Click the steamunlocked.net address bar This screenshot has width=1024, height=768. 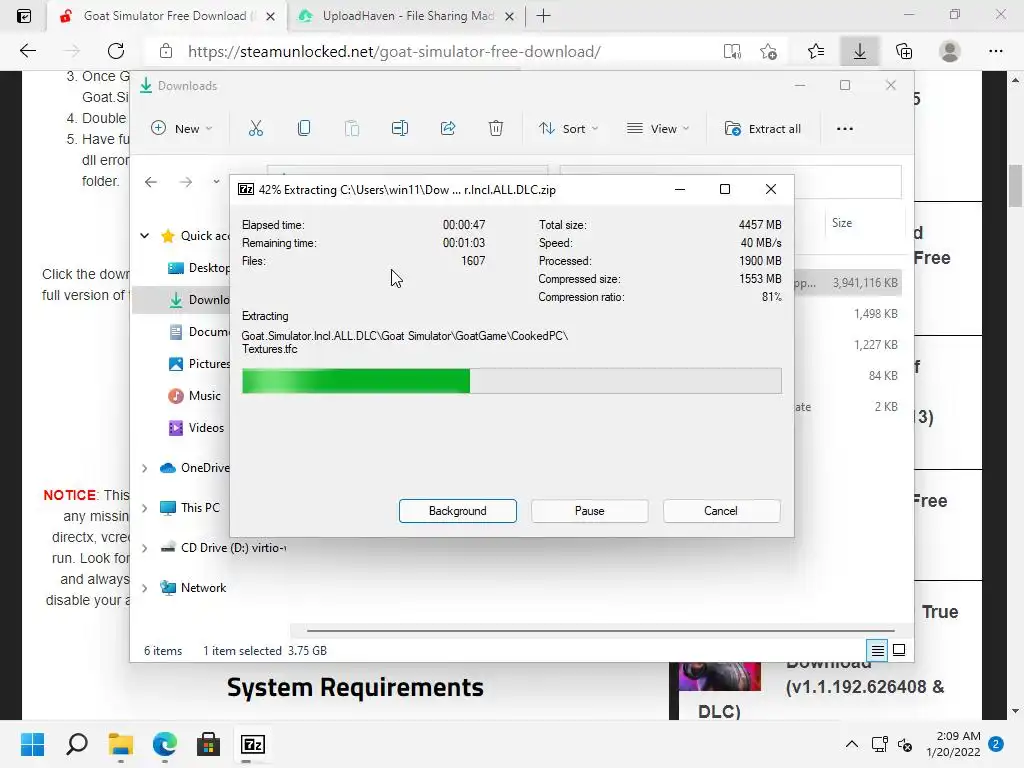coord(394,52)
